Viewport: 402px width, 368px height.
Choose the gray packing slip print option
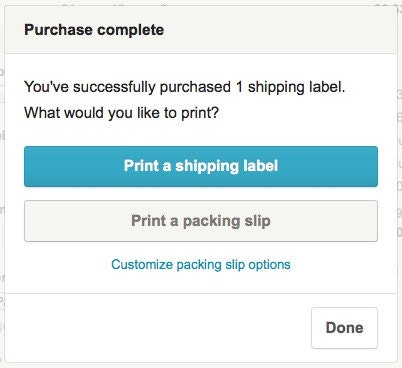click(x=201, y=221)
